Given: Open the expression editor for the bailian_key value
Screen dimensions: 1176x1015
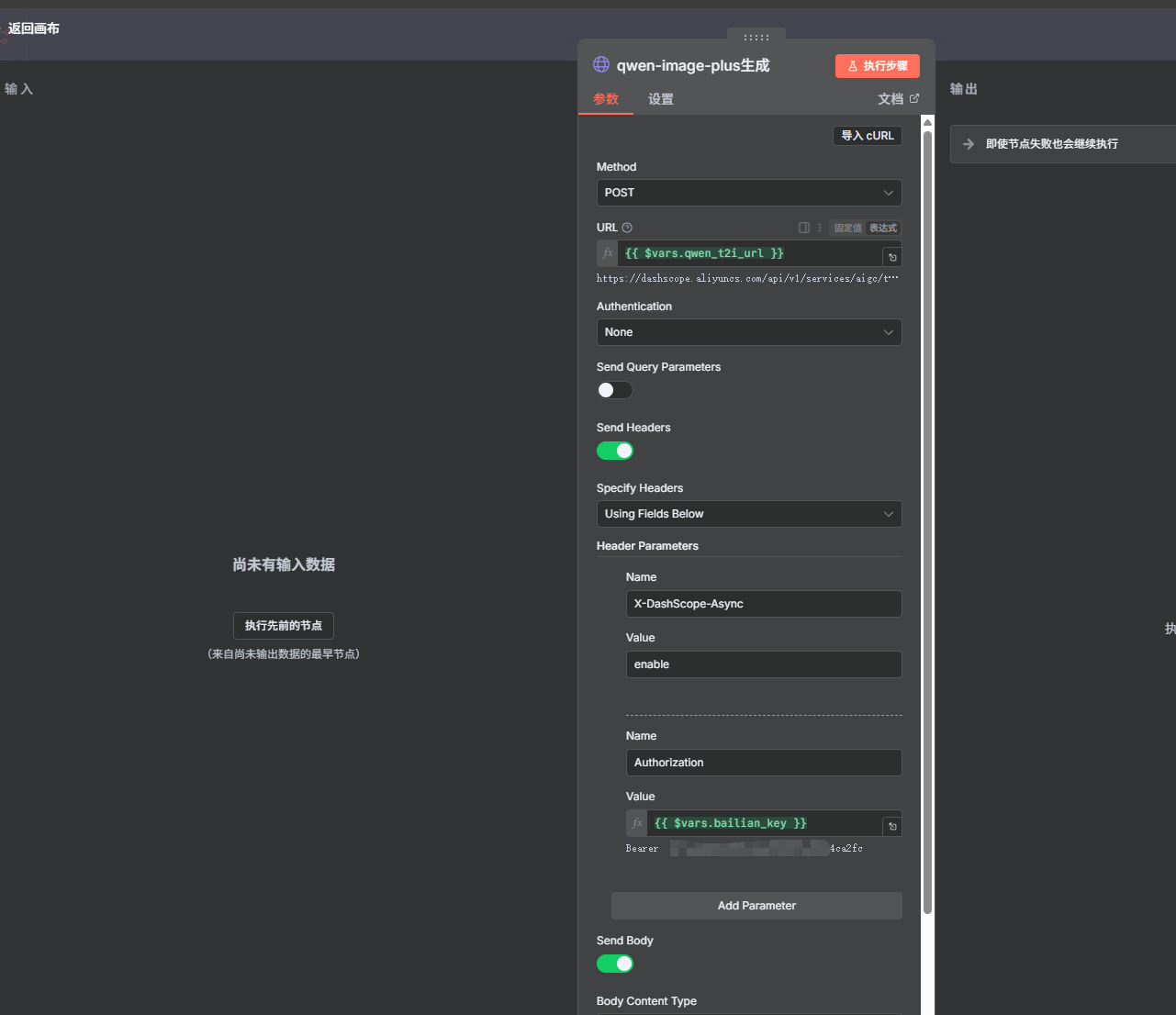Looking at the screenshot, I should point(892,827).
